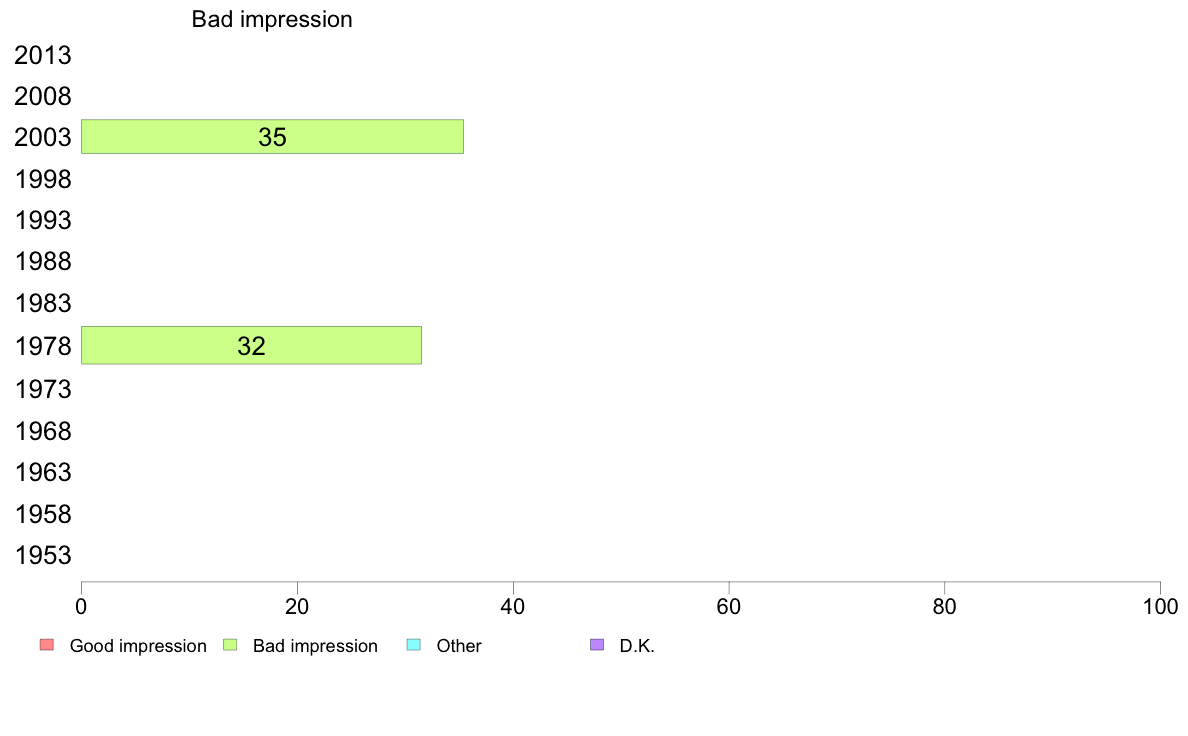Viewport: 1188px width, 736px height.
Task: Click the 1978 green bar
Action: pos(251,346)
